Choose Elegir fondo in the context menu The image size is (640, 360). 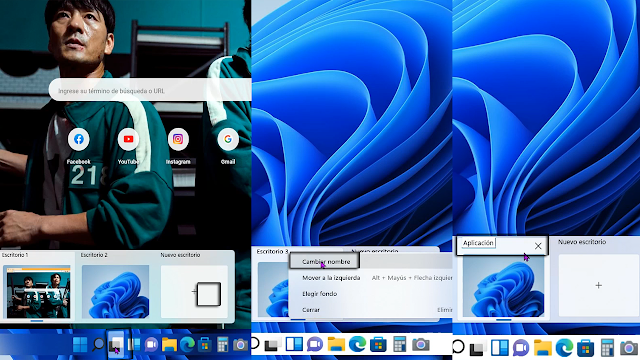pyautogui.click(x=320, y=293)
